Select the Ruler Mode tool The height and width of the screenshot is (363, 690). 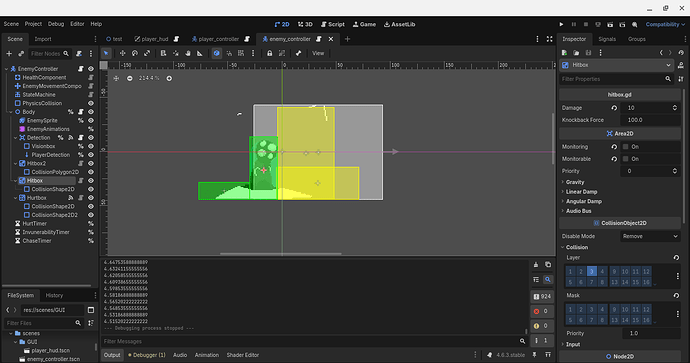point(200,53)
